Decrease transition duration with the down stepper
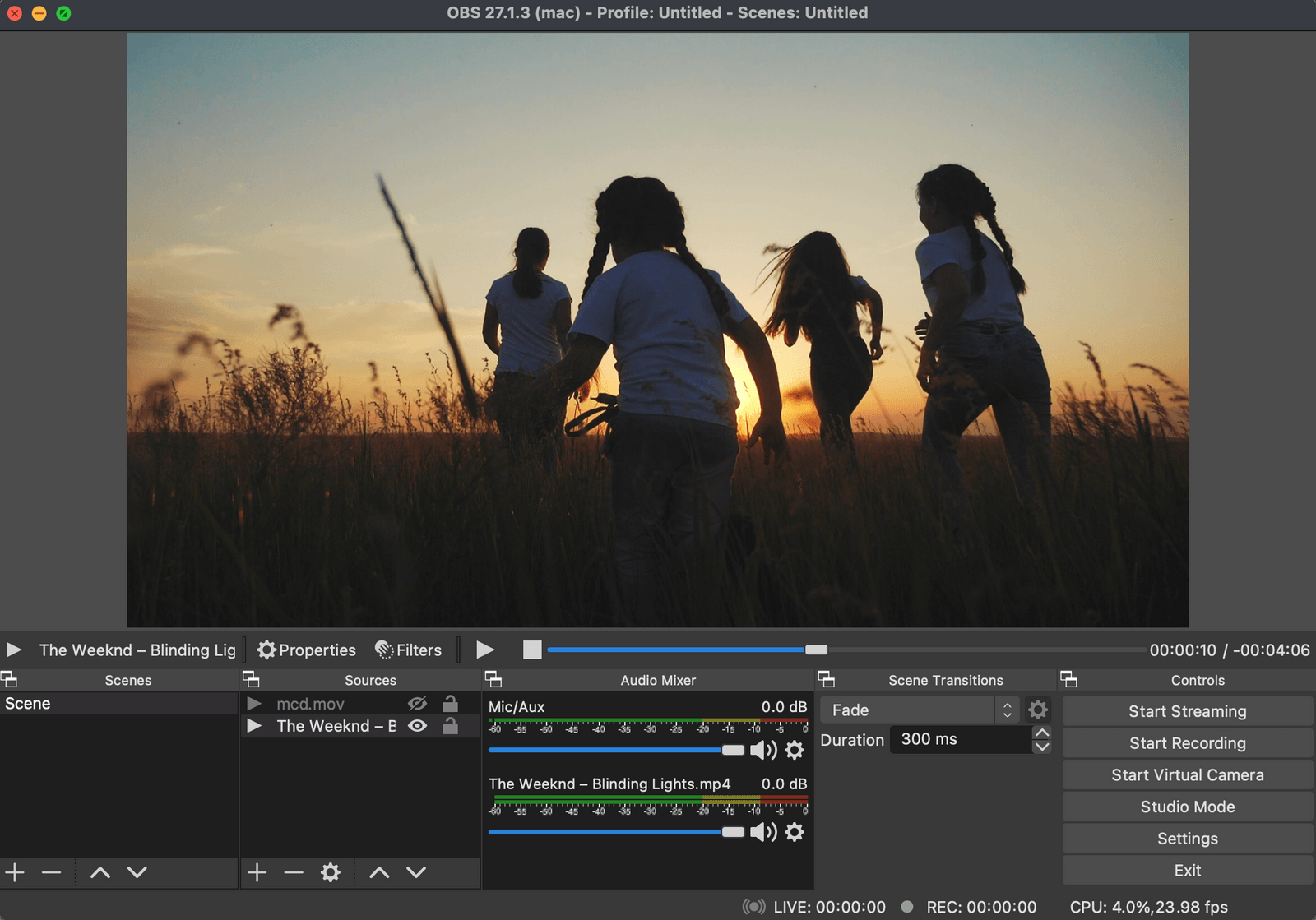The image size is (1316, 920). (x=1041, y=747)
